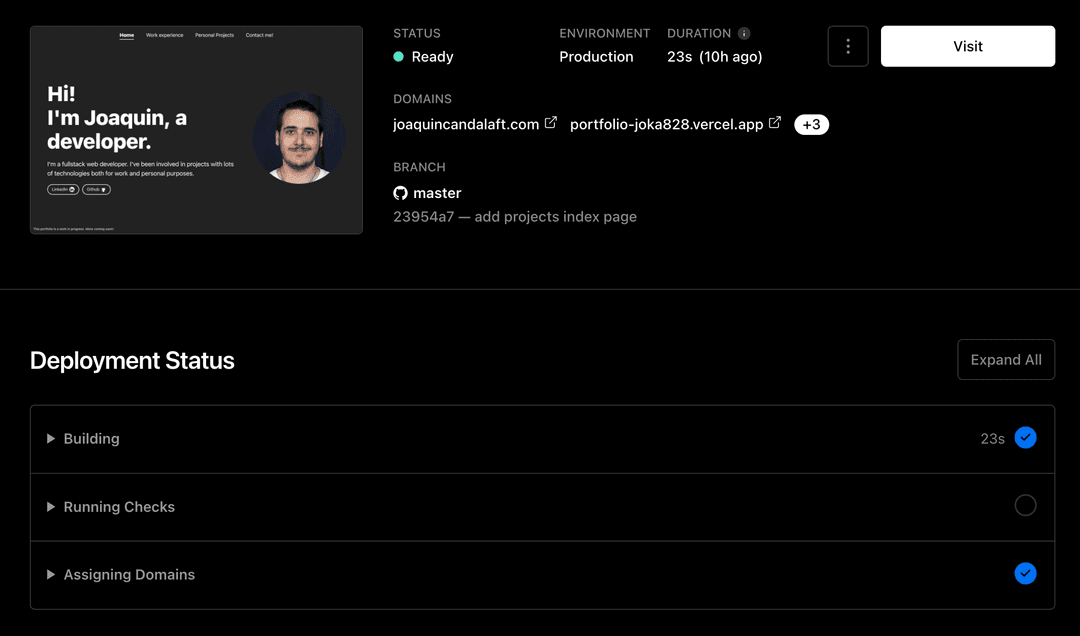Open the portfolio-joka828.vercel.app domain link
This screenshot has width=1080, height=636.
(x=666, y=125)
